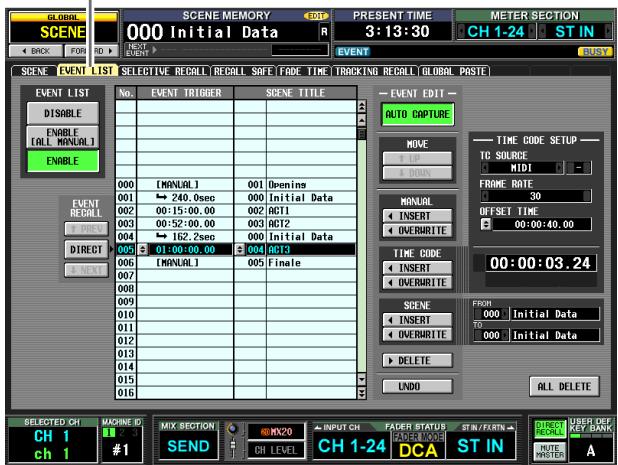
Task: Click meter section ST IN right arrow
Action: tap(608, 31)
